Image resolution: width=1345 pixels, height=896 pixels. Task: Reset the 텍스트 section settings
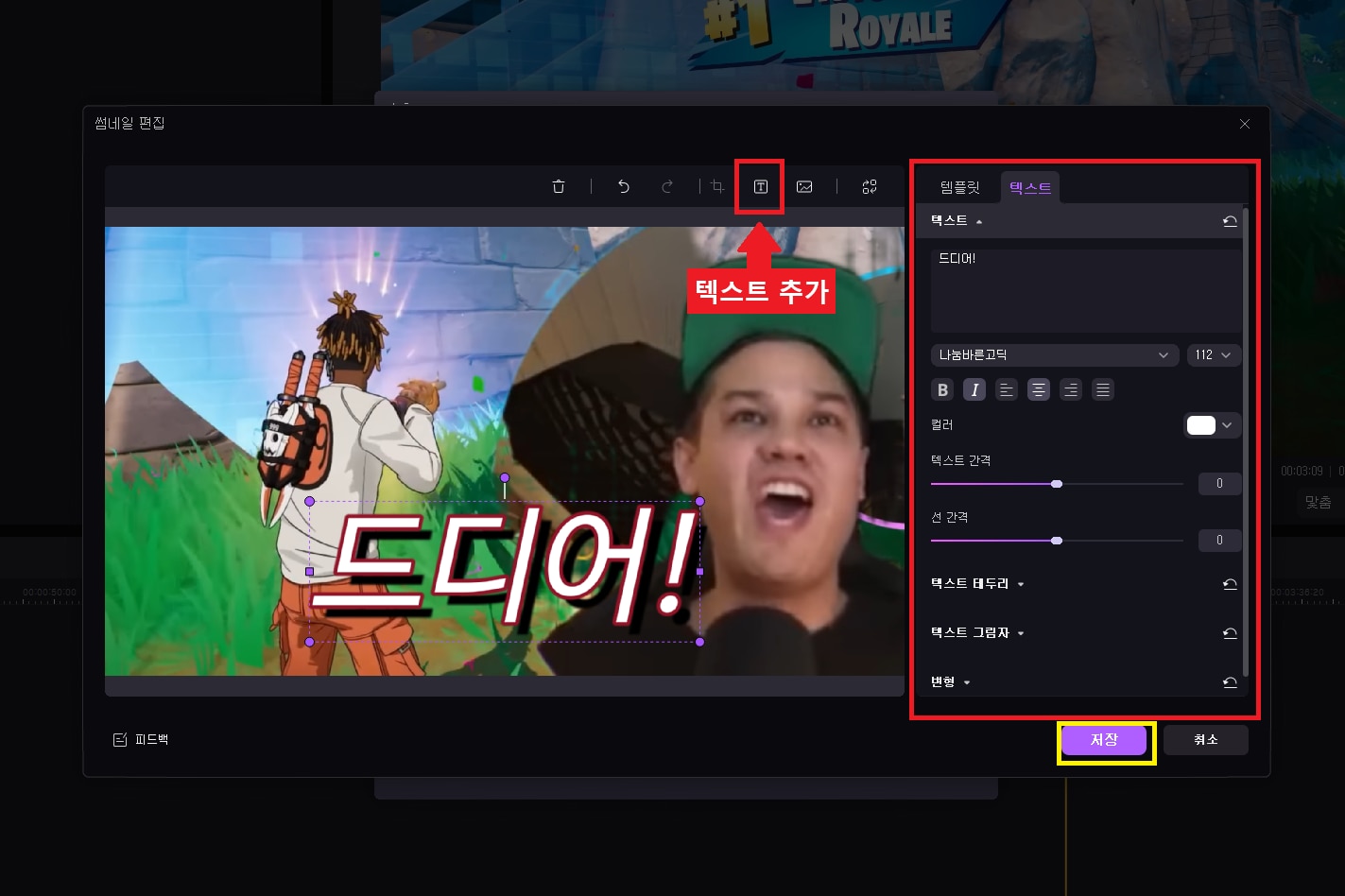click(1230, 221)
